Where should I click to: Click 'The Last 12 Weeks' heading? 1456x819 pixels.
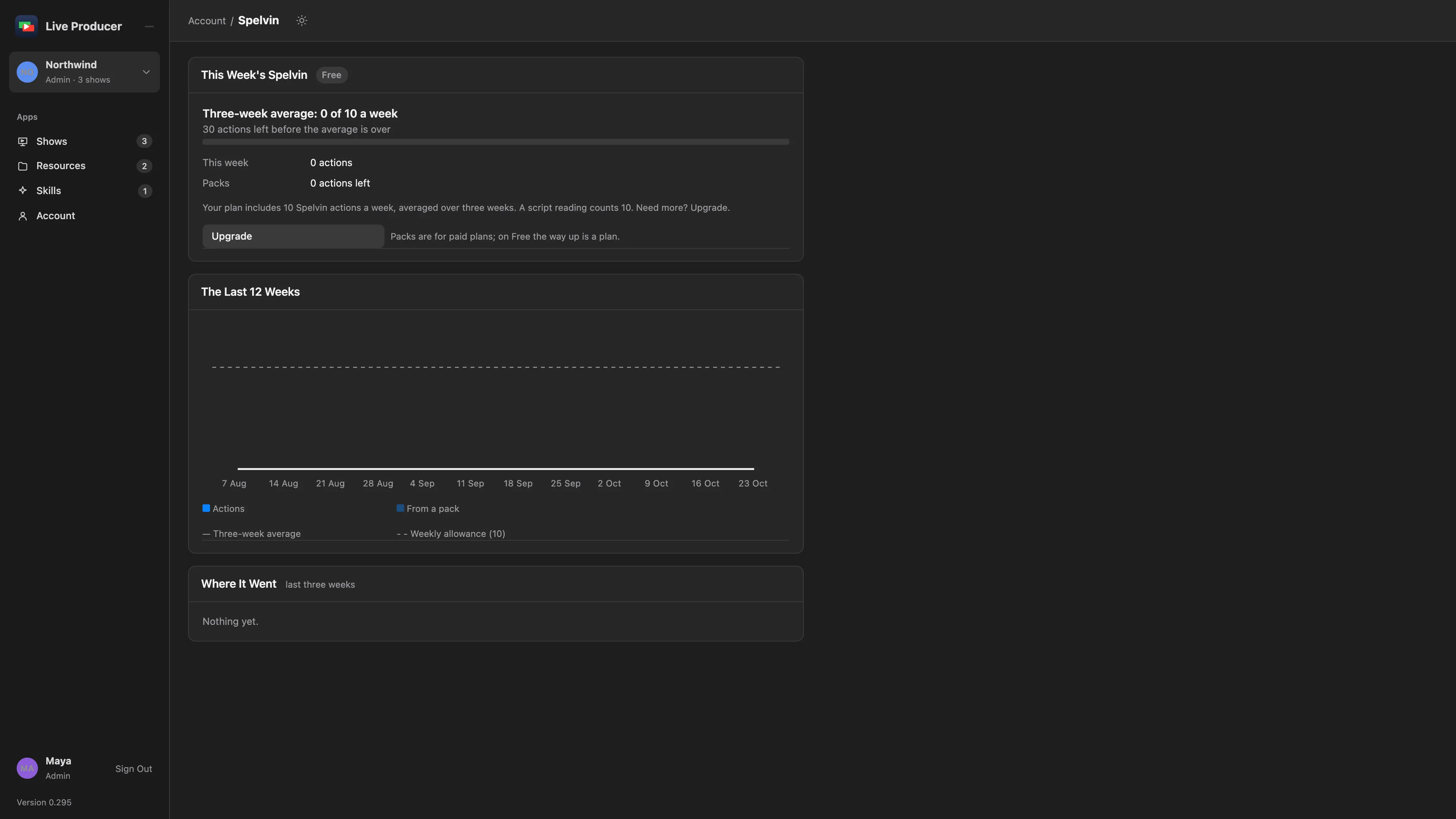(250, 292)
